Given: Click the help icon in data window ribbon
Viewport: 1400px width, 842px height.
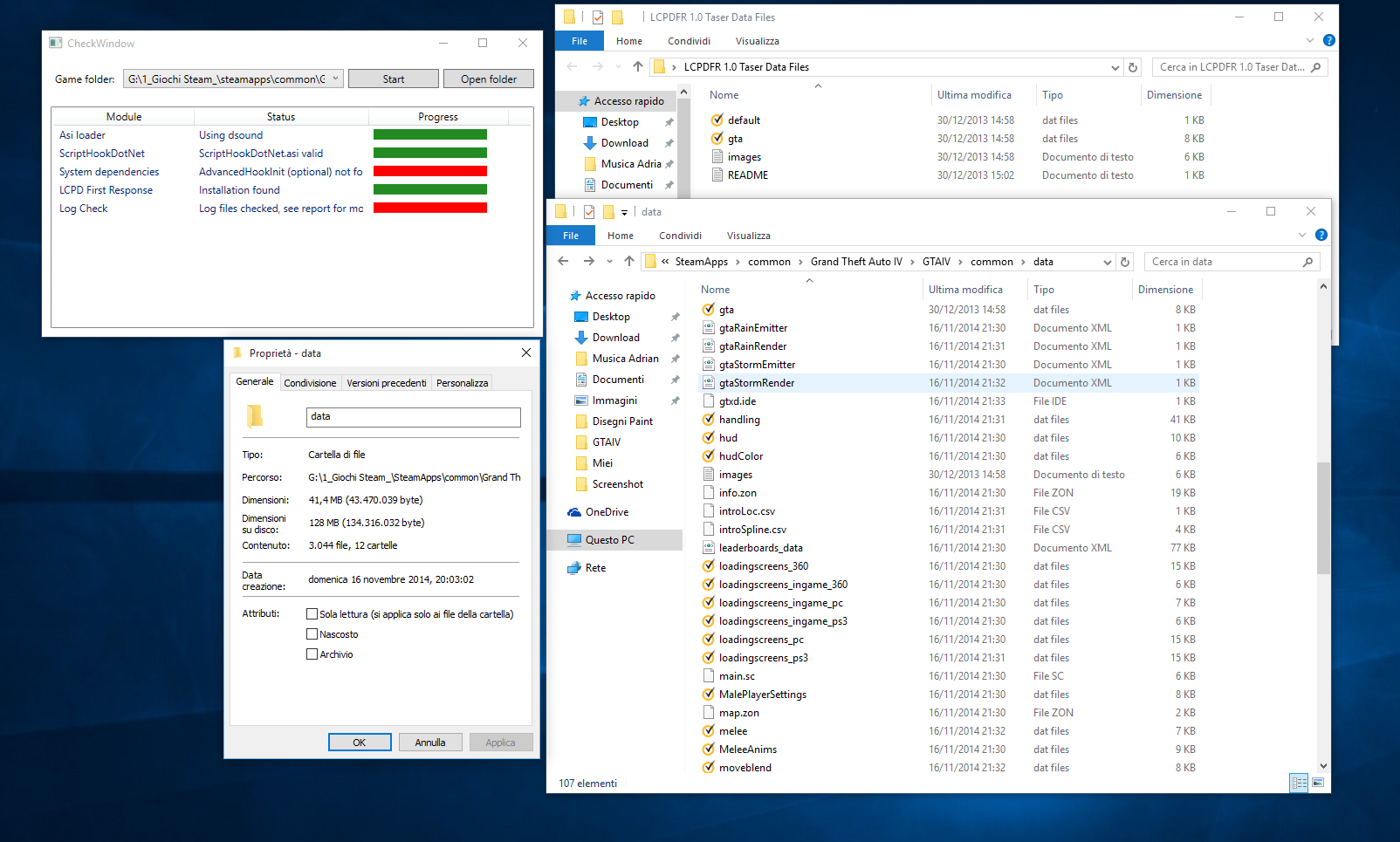Looking at the screenshot, I should pyautogui.click(x=1321, y=235).
